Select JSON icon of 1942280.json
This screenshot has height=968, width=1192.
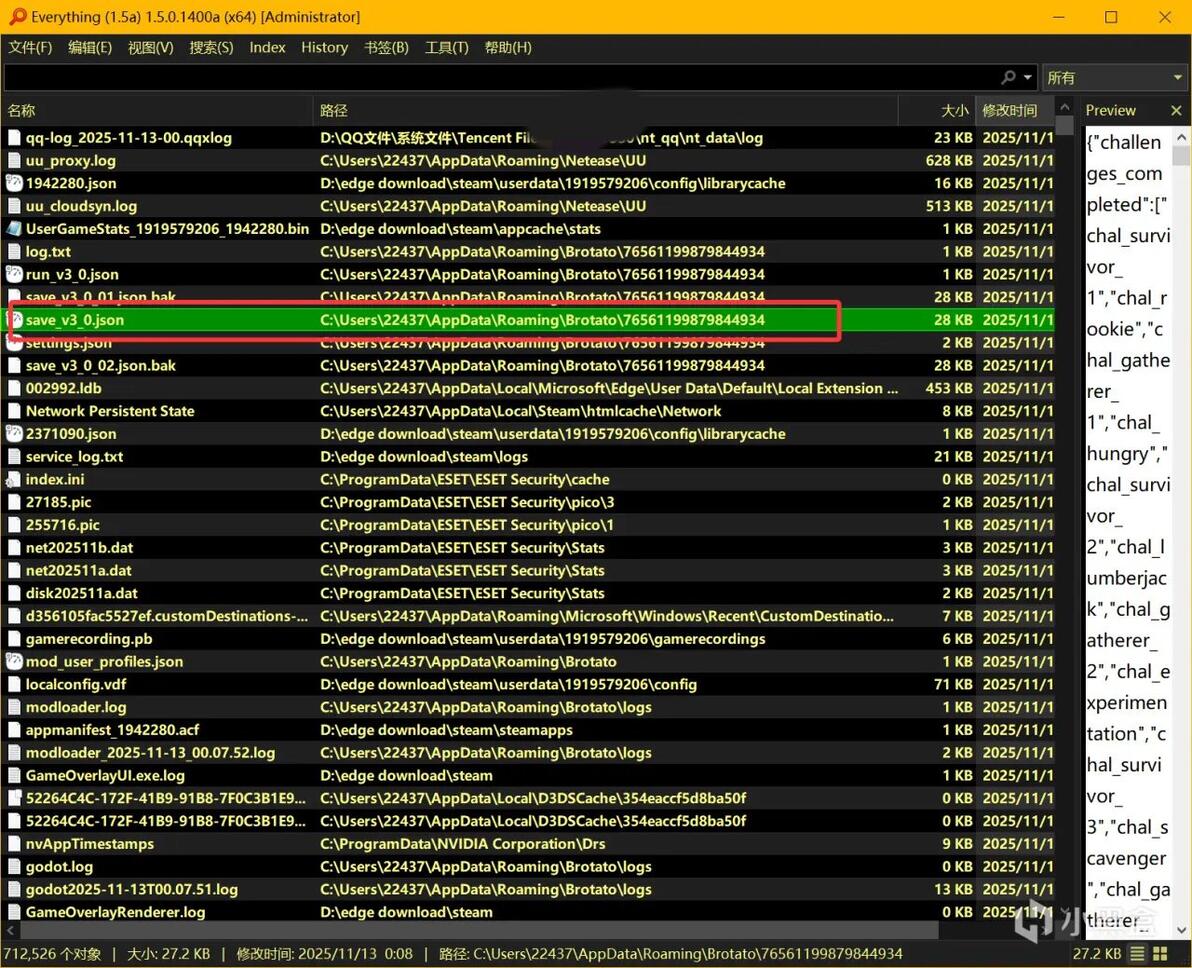14,183
